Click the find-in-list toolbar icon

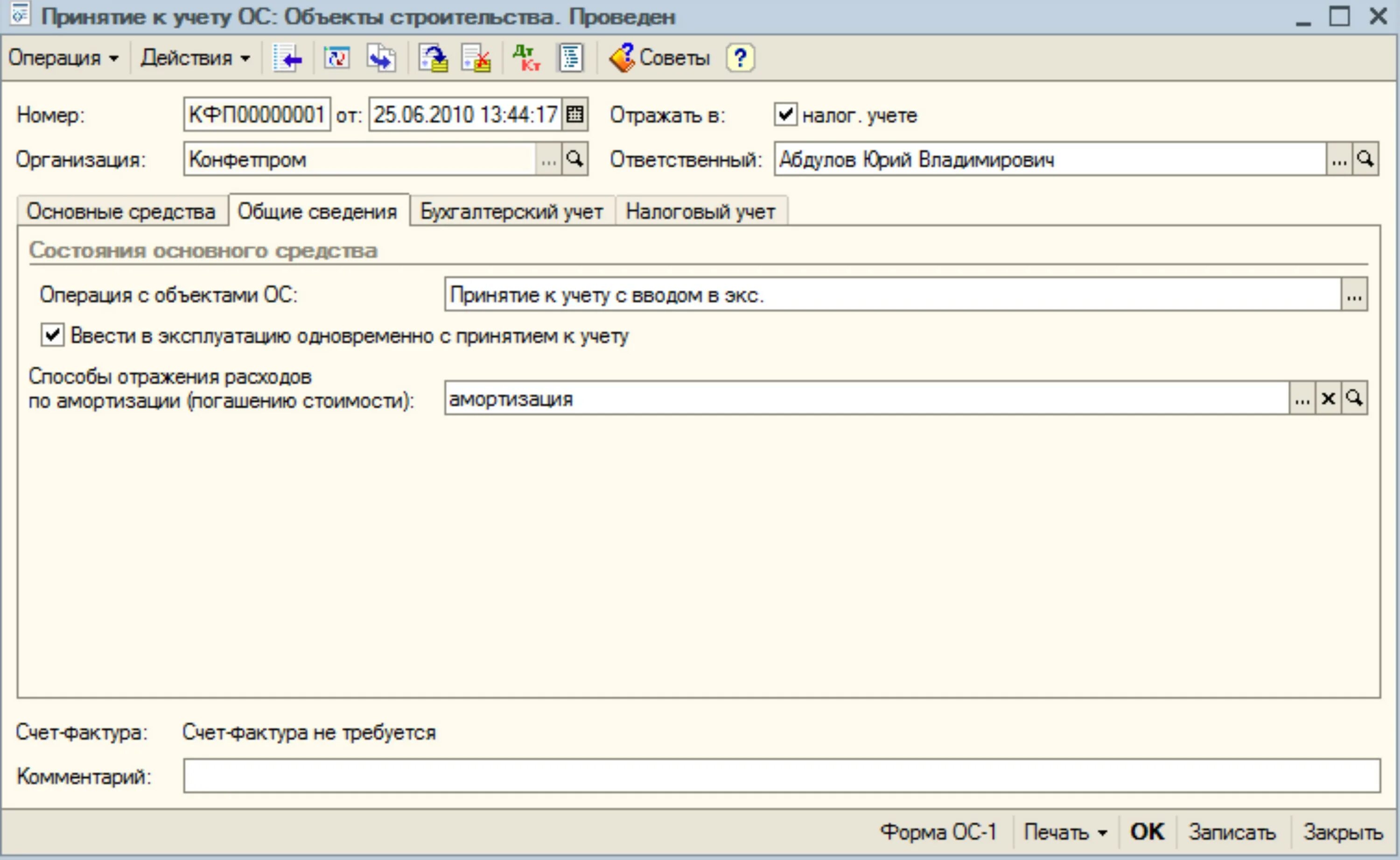point(287,58)
